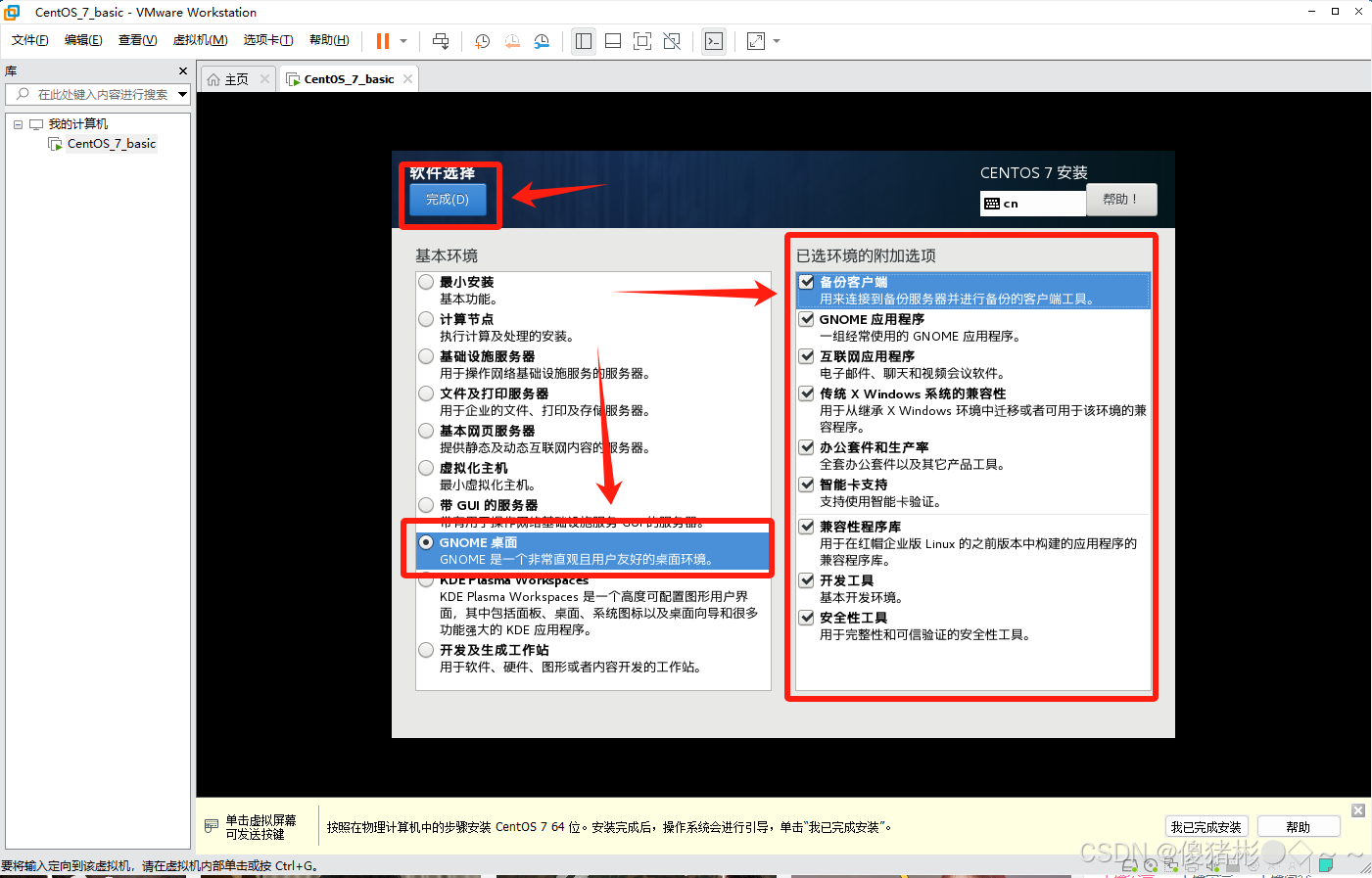Toggle the library sidebar view icon
The image size is (1372, 878).
point(584,41)
